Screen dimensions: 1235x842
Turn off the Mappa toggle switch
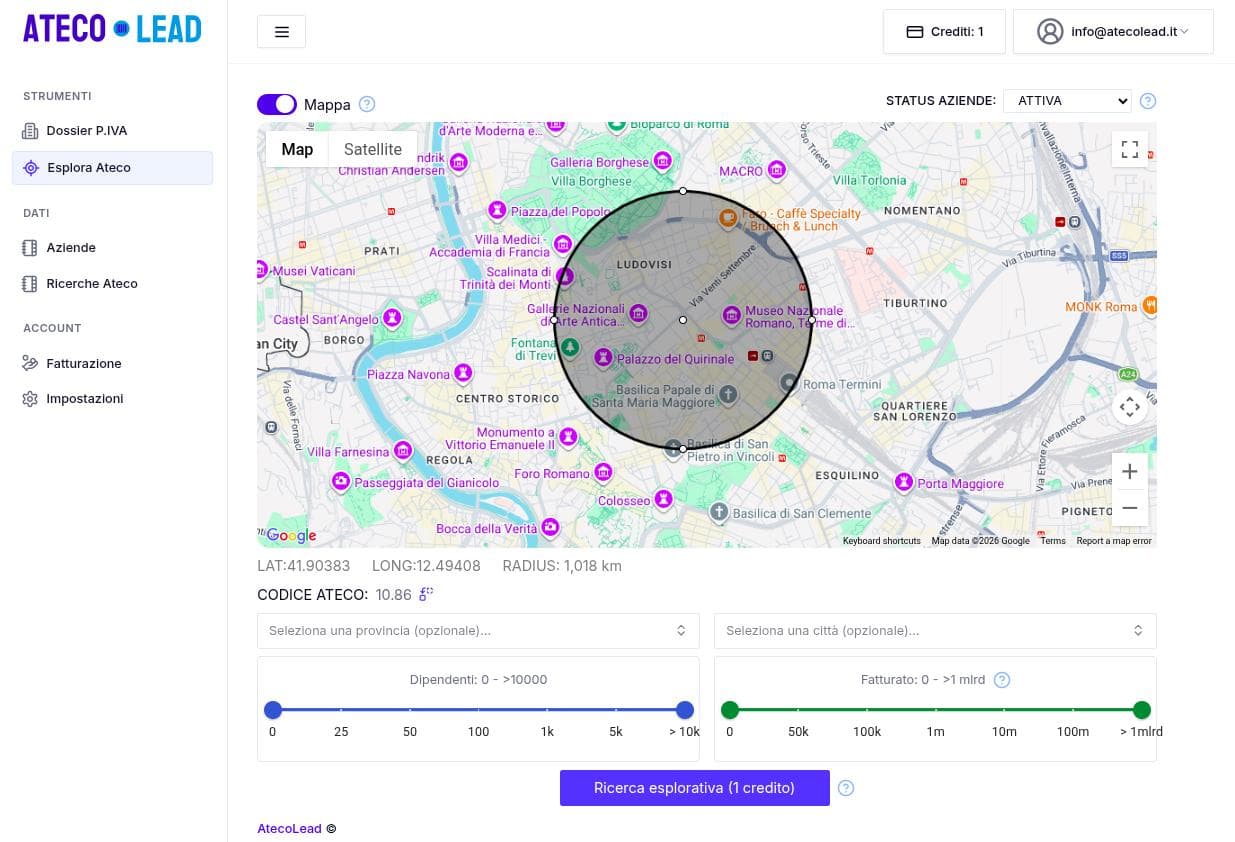[x=277, y=104]
